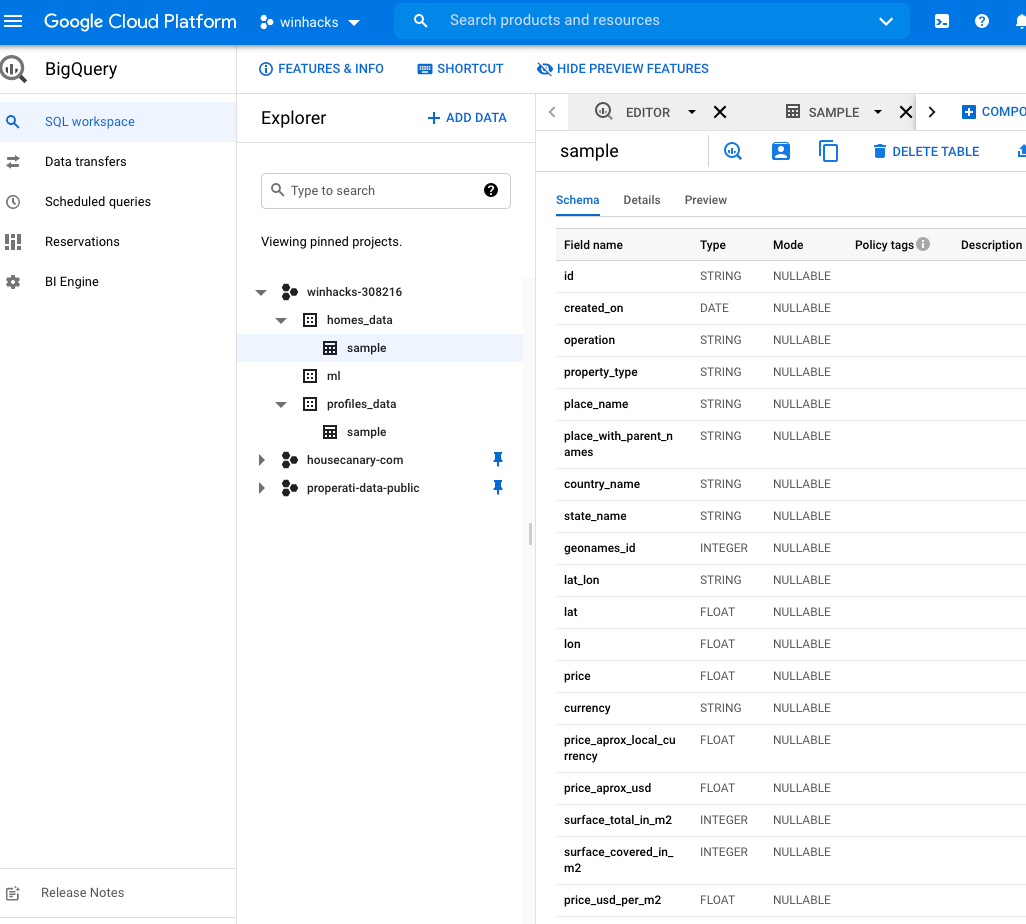Open the EDITOR tab dropdown arrow
The height and width of the screenshot is (924, 1026).
pos(692,112)
